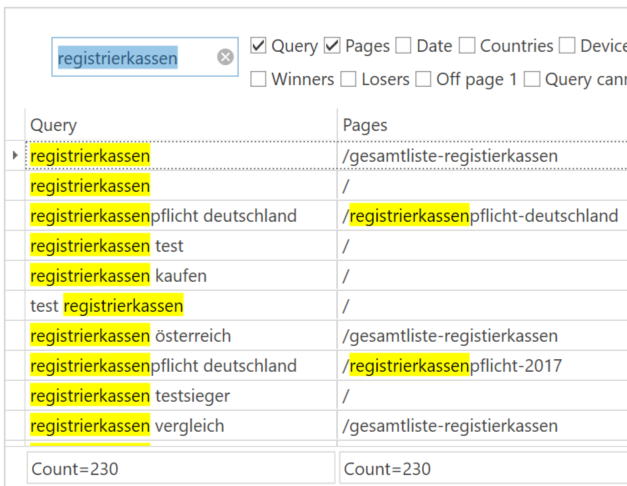Uncheck the Pages checkbox
This screenshot has width=627, height=486.
point(332,46)
